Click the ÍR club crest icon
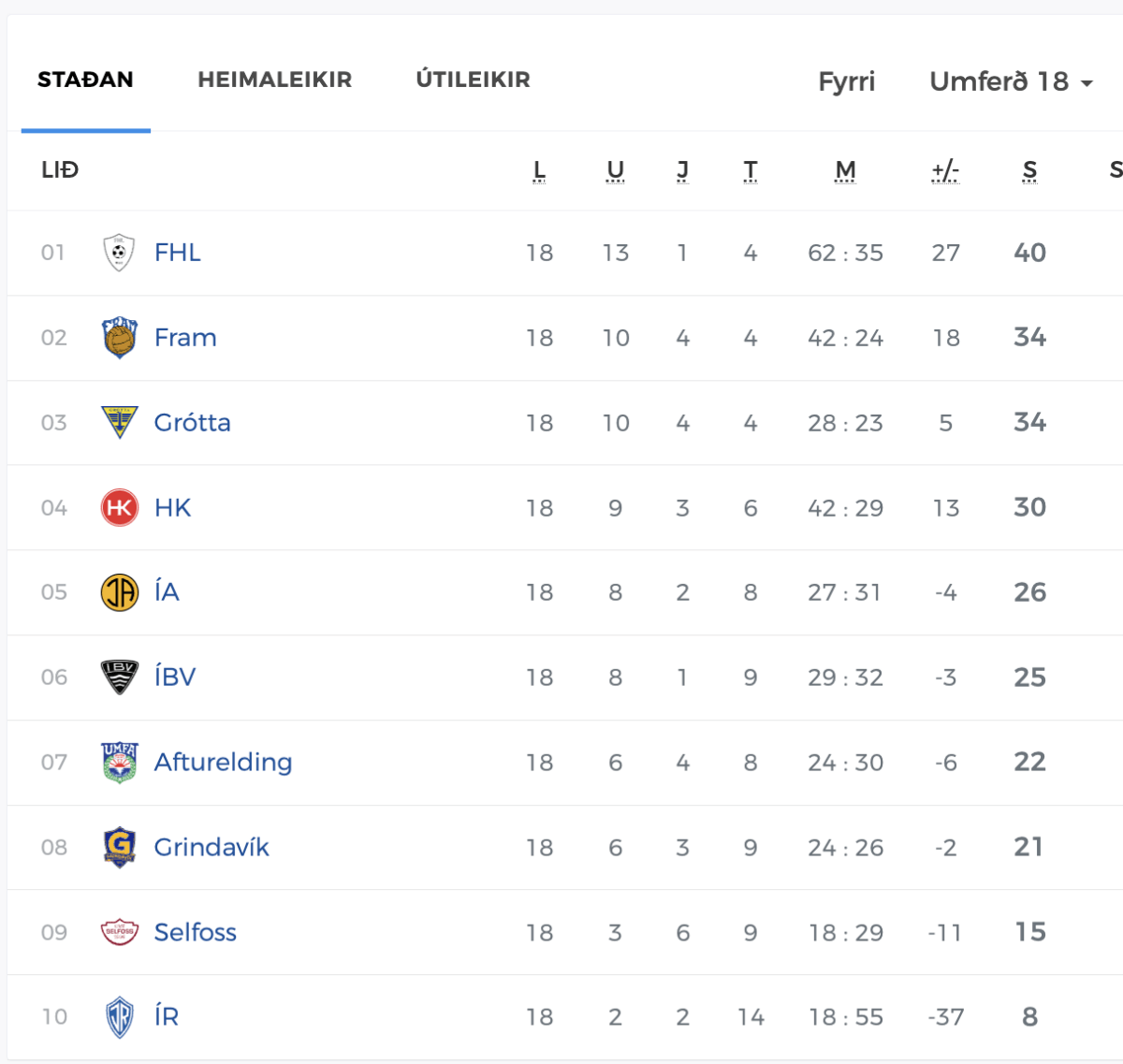The width and height of the screenshot is (1123, 1064). pos(119,1017)
